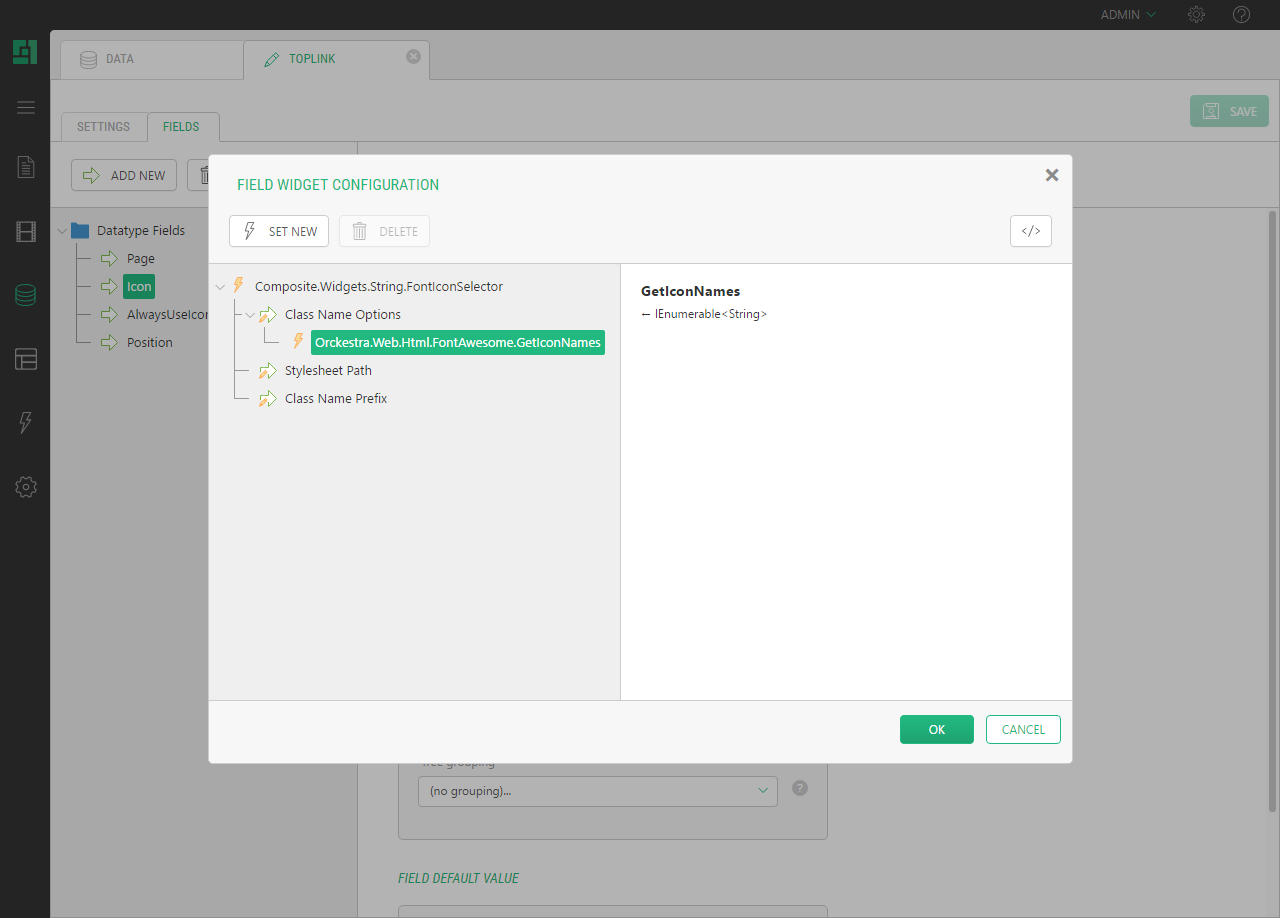Click the help question mark icon
The height and width of the screenshot is (918, 1280).
click(1241, 15)
